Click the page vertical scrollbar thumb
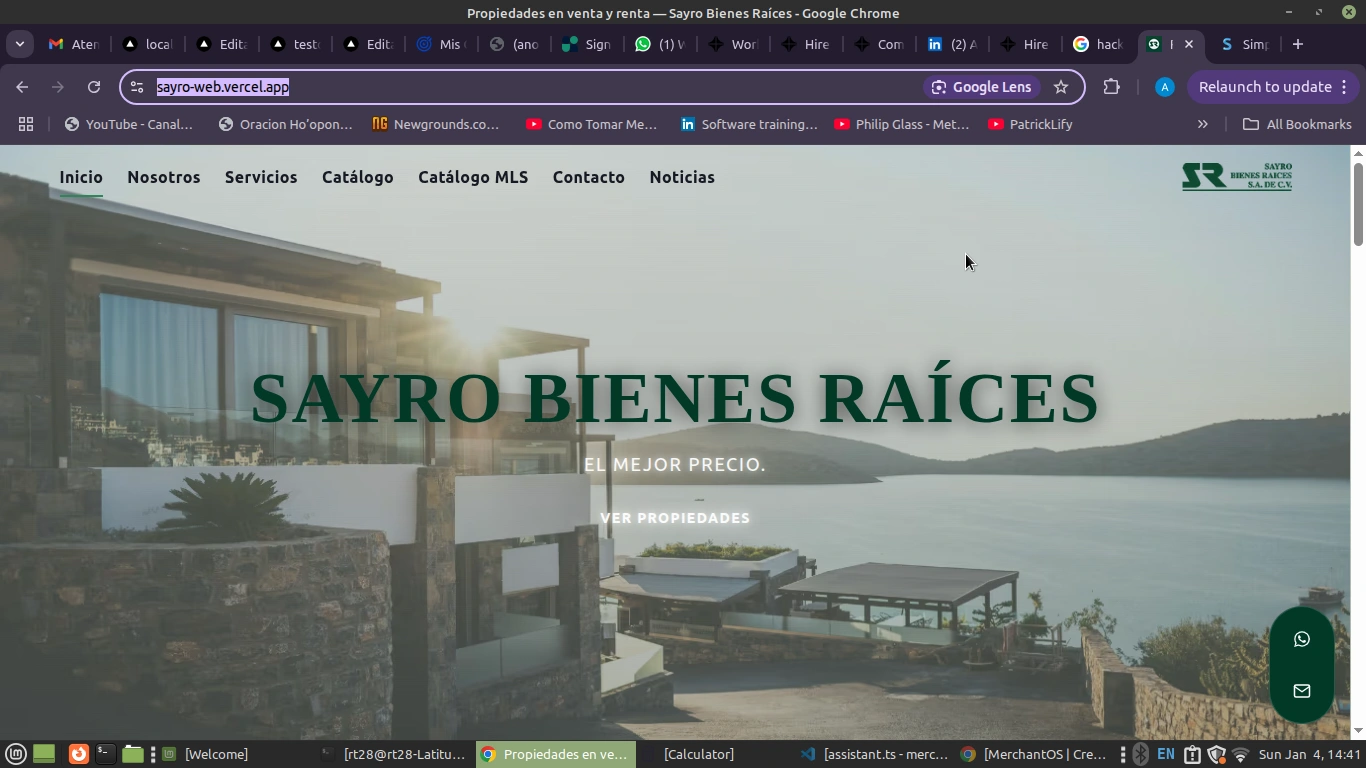The height and width of the screenshot is (768, 1366). [x=1358, y=203]
